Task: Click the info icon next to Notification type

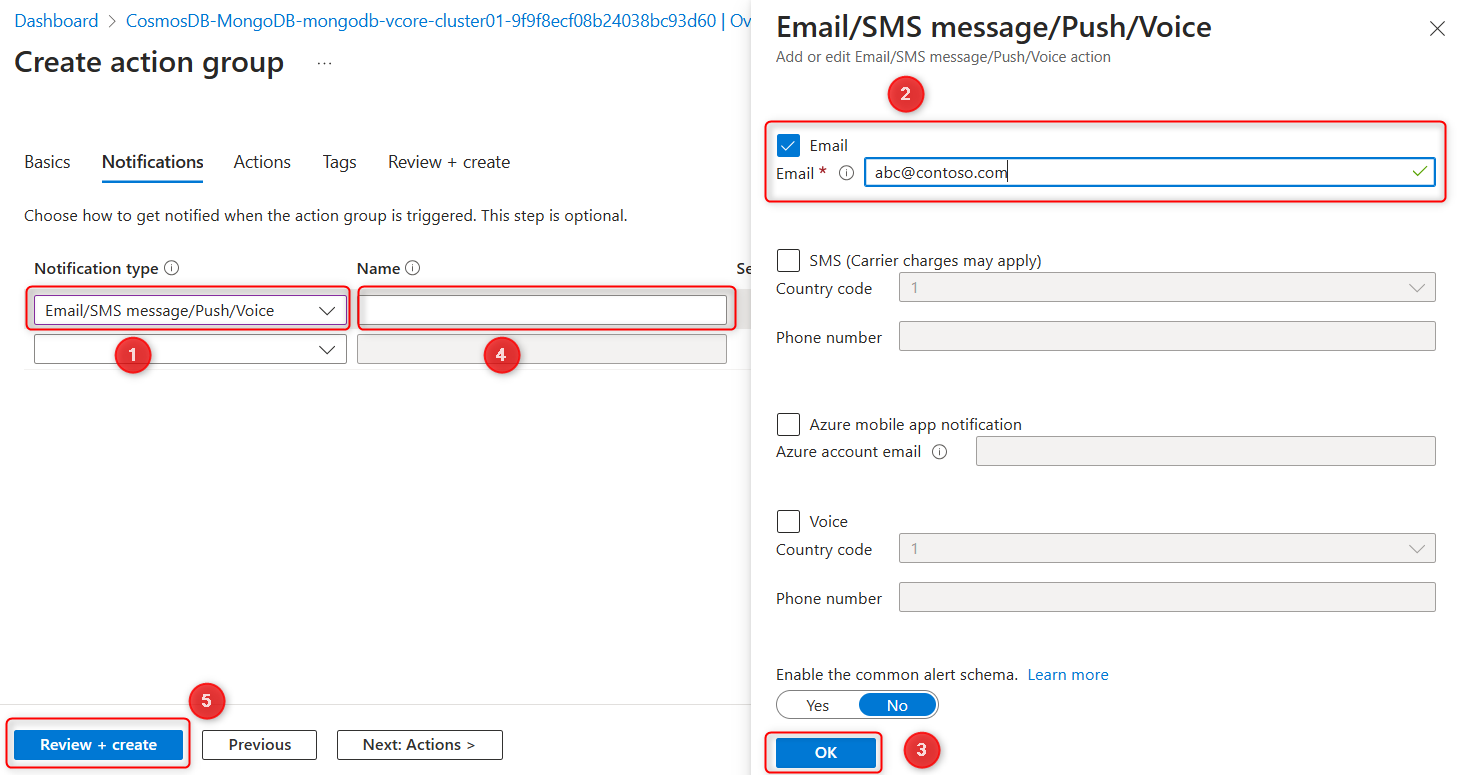Action: click(174, 267)
